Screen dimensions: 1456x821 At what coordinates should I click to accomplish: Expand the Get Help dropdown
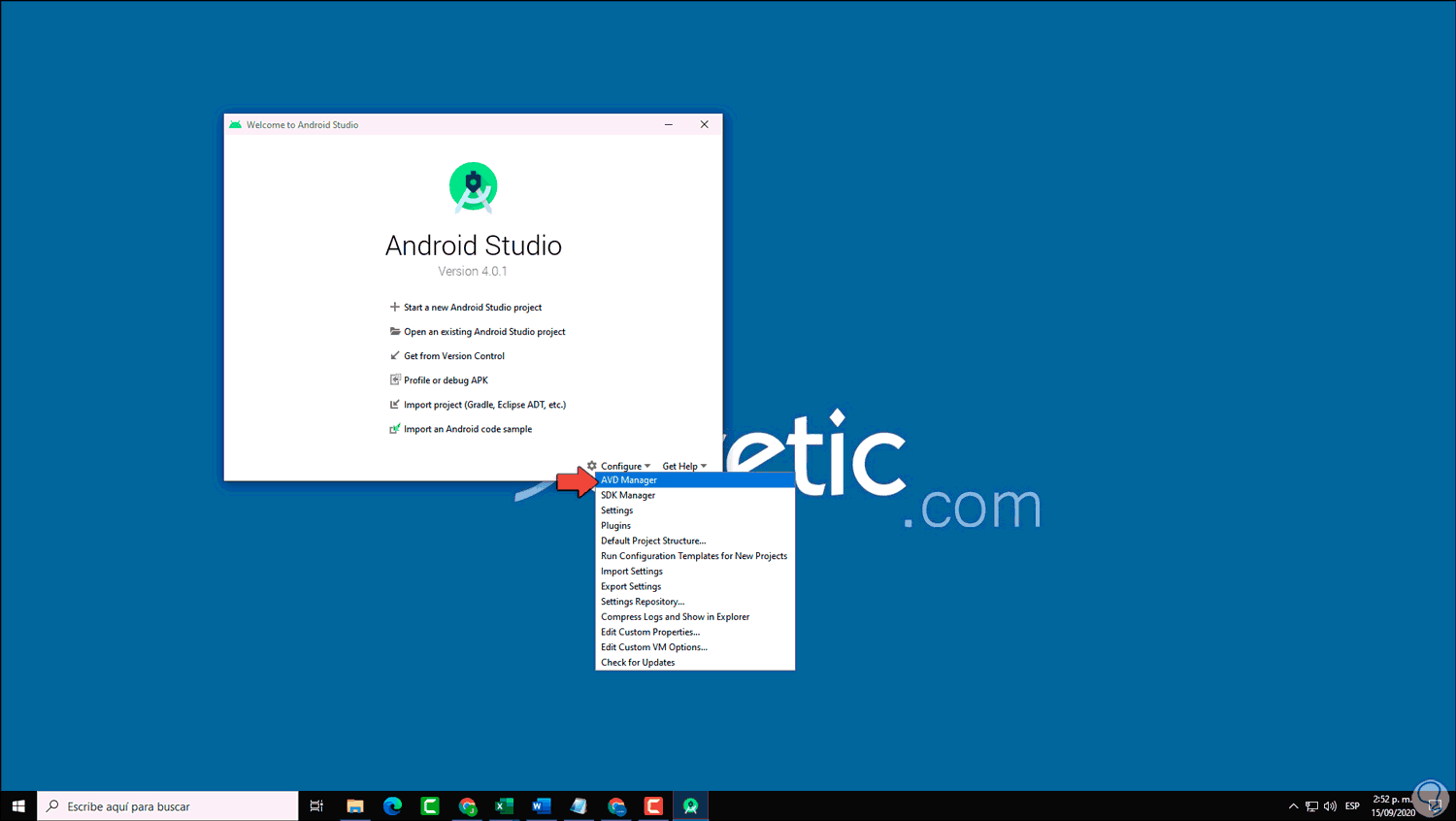684,466
